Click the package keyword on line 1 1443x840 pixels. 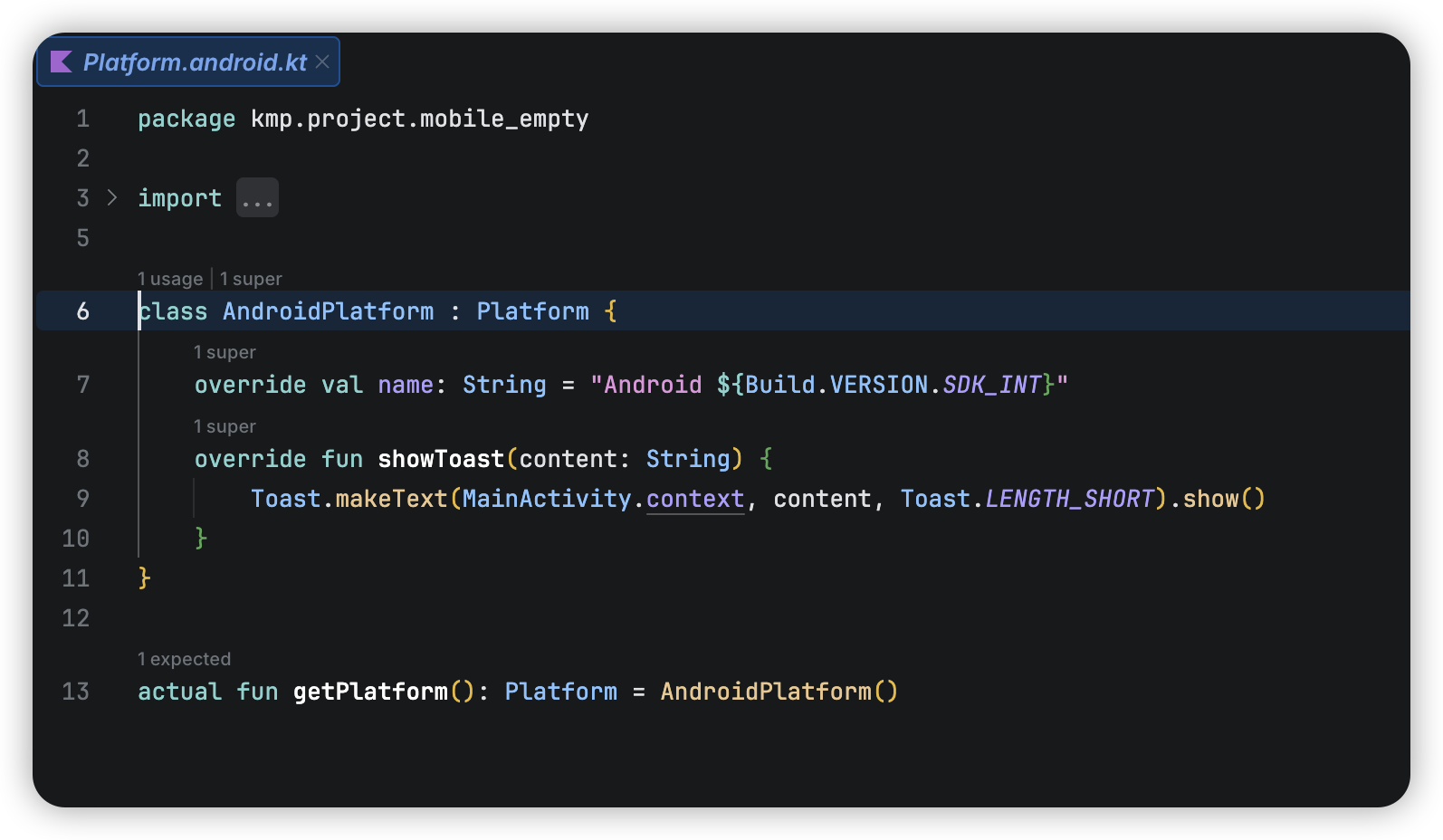(x=186, y=119)
